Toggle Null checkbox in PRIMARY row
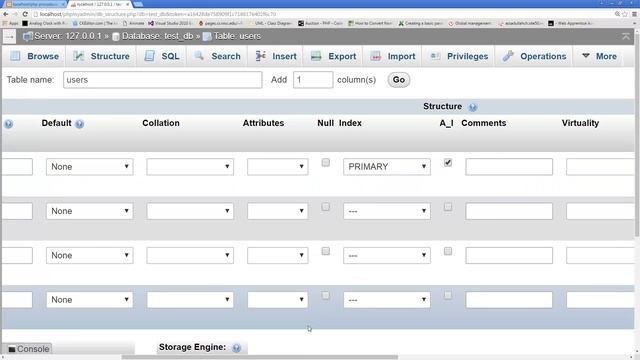640x360 pixels. (x=325, y=162)
